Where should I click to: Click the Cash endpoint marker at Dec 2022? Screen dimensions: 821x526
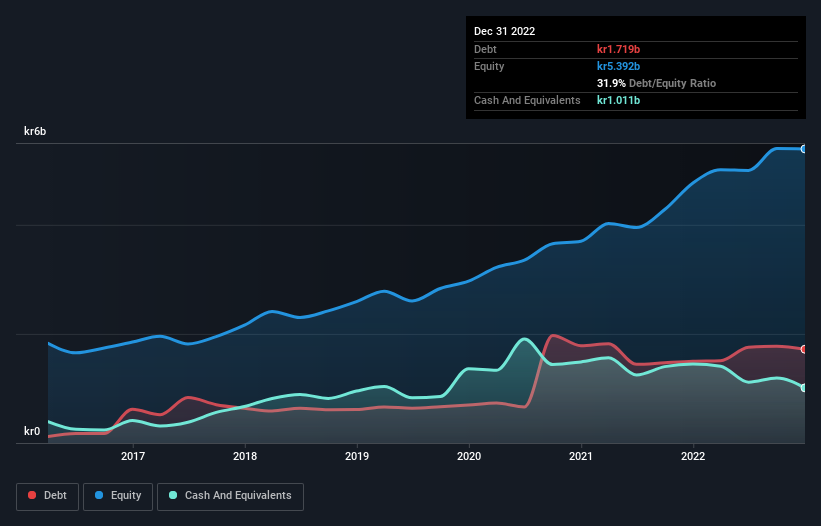point(804,388)
